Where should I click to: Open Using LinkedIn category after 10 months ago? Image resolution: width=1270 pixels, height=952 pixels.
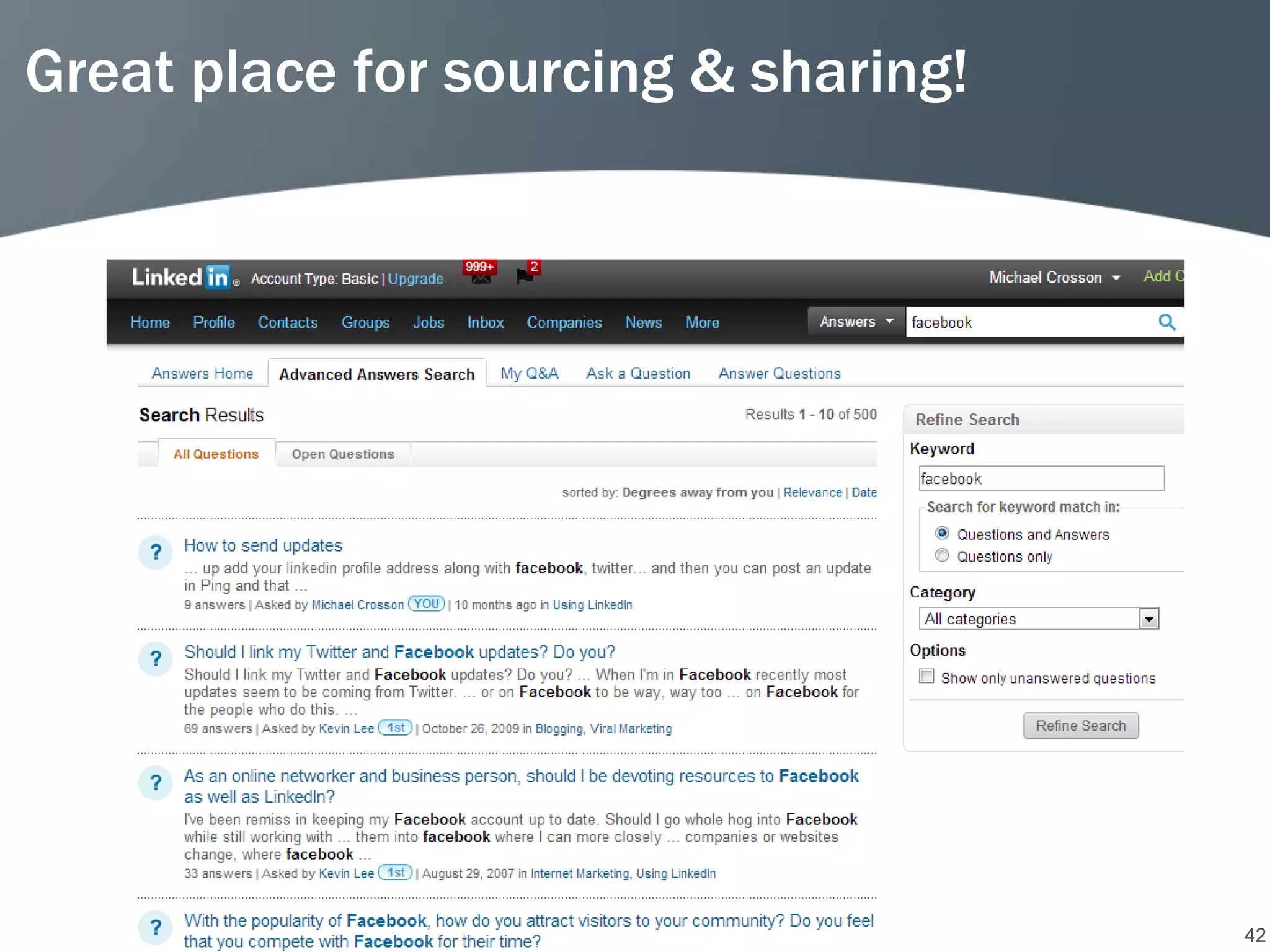(592, 604)
